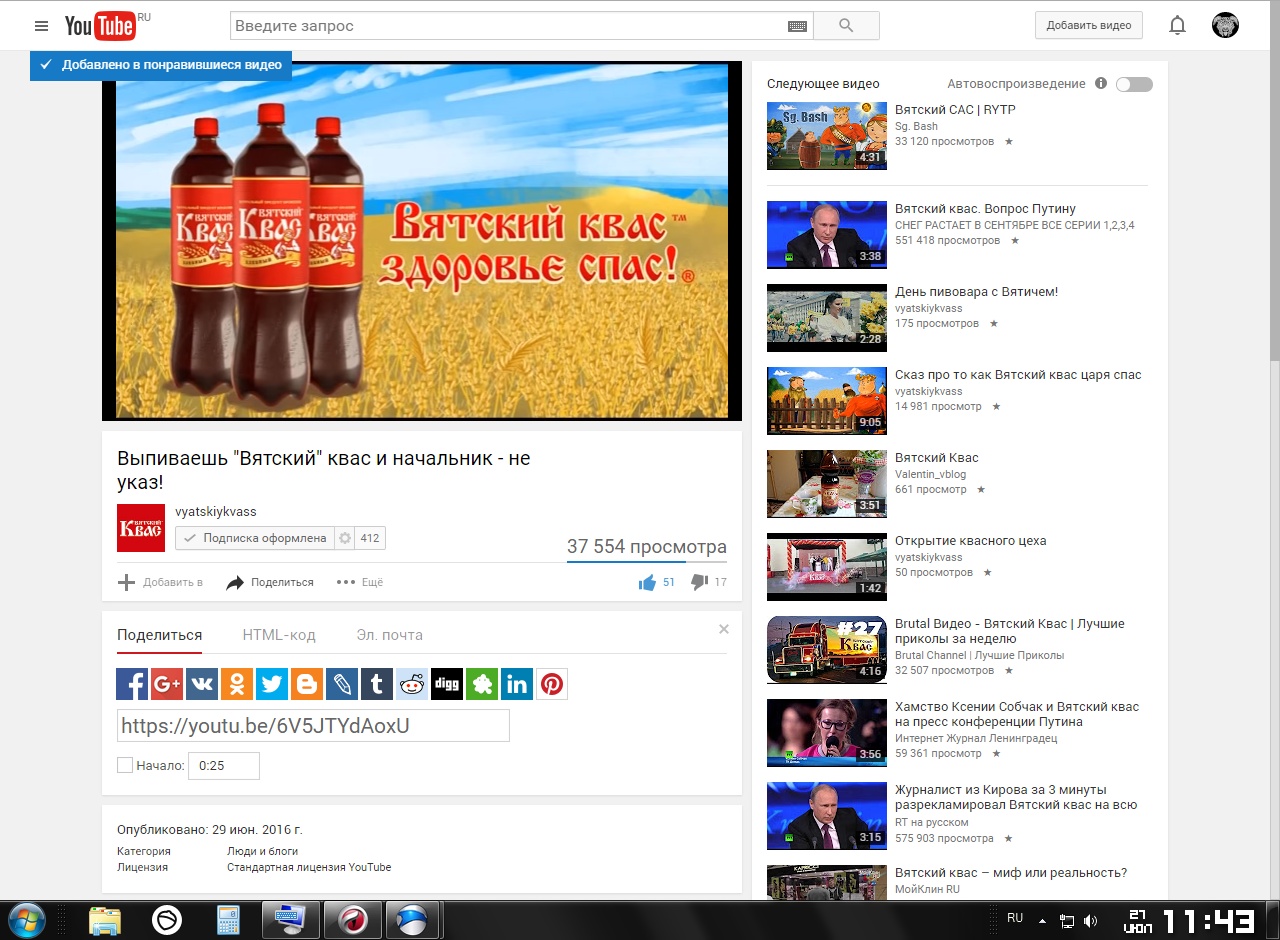Screen dimensions: 1280x940
Task: Share the video on reddit
Action: pos(412,684)
